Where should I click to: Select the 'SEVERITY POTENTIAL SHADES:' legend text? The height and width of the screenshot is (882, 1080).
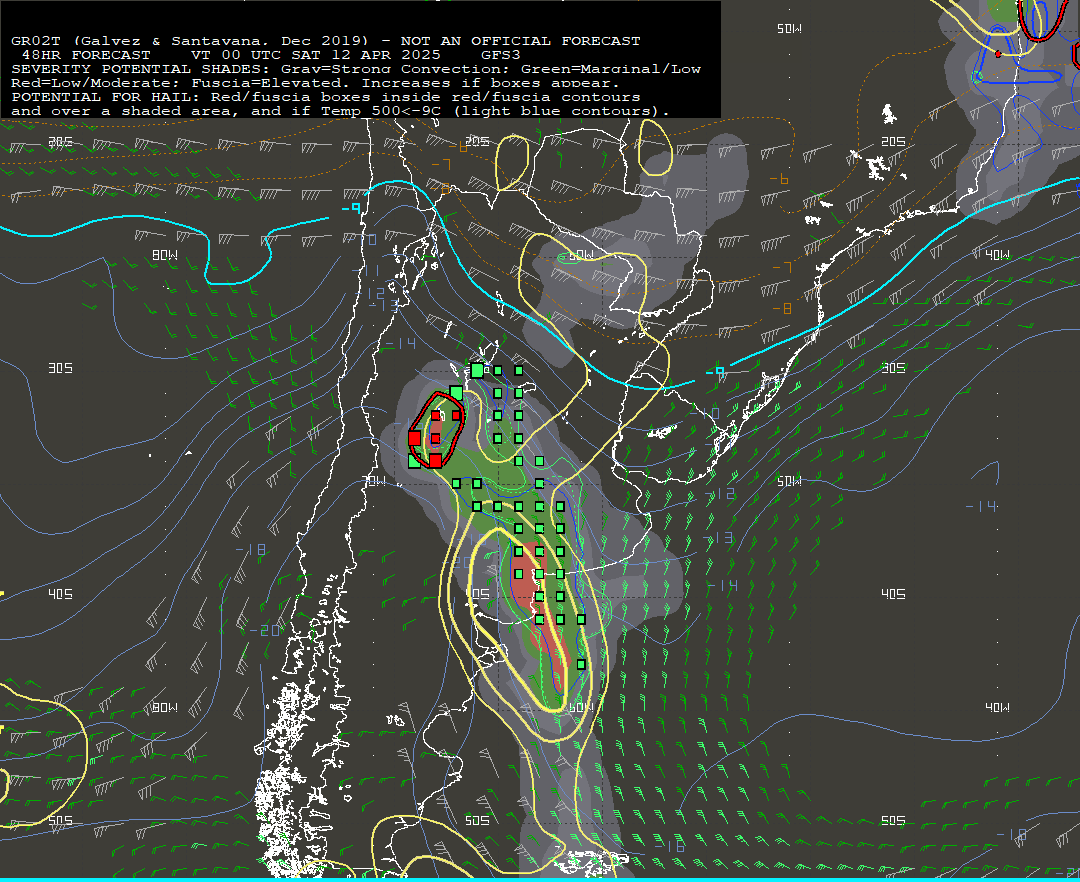tap(141, 69)
